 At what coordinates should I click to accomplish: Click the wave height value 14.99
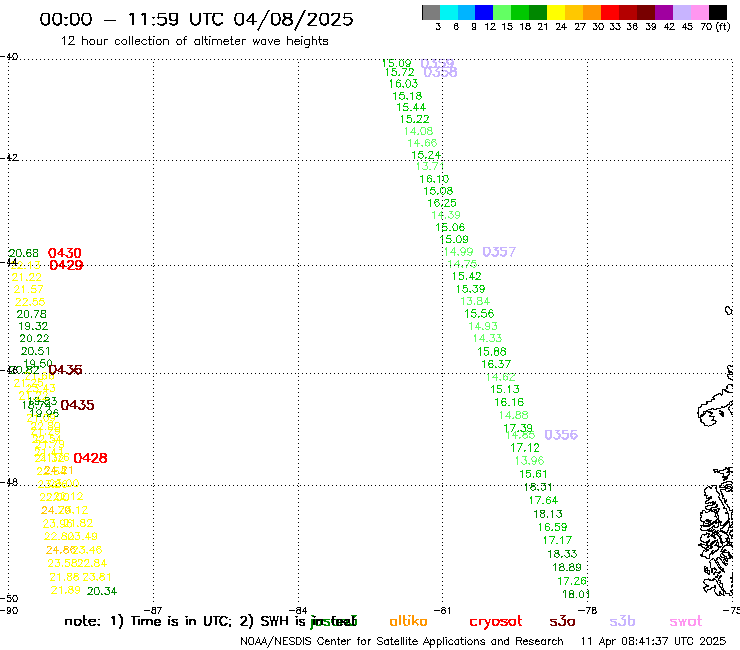458,252
